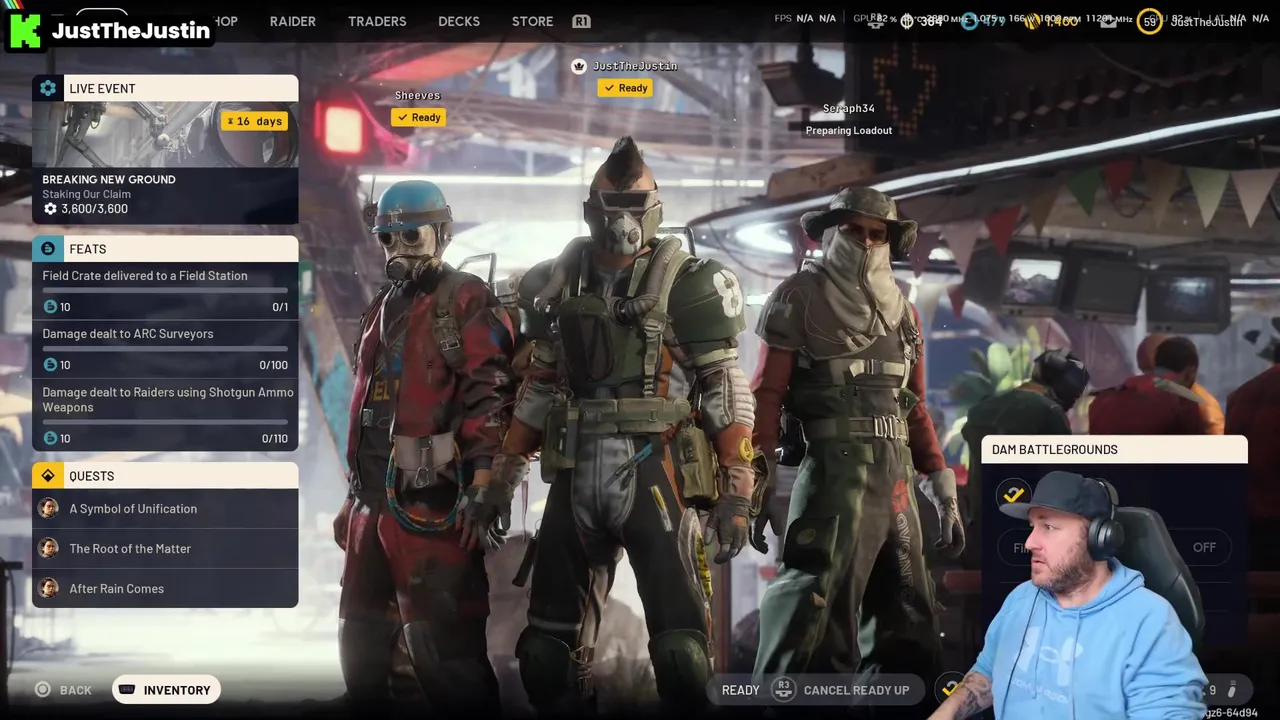Click the yellow striped coin currency icon
The height and width of the screenshot is (720, 1280).
pyautogui.click(x=1032, y=21)
